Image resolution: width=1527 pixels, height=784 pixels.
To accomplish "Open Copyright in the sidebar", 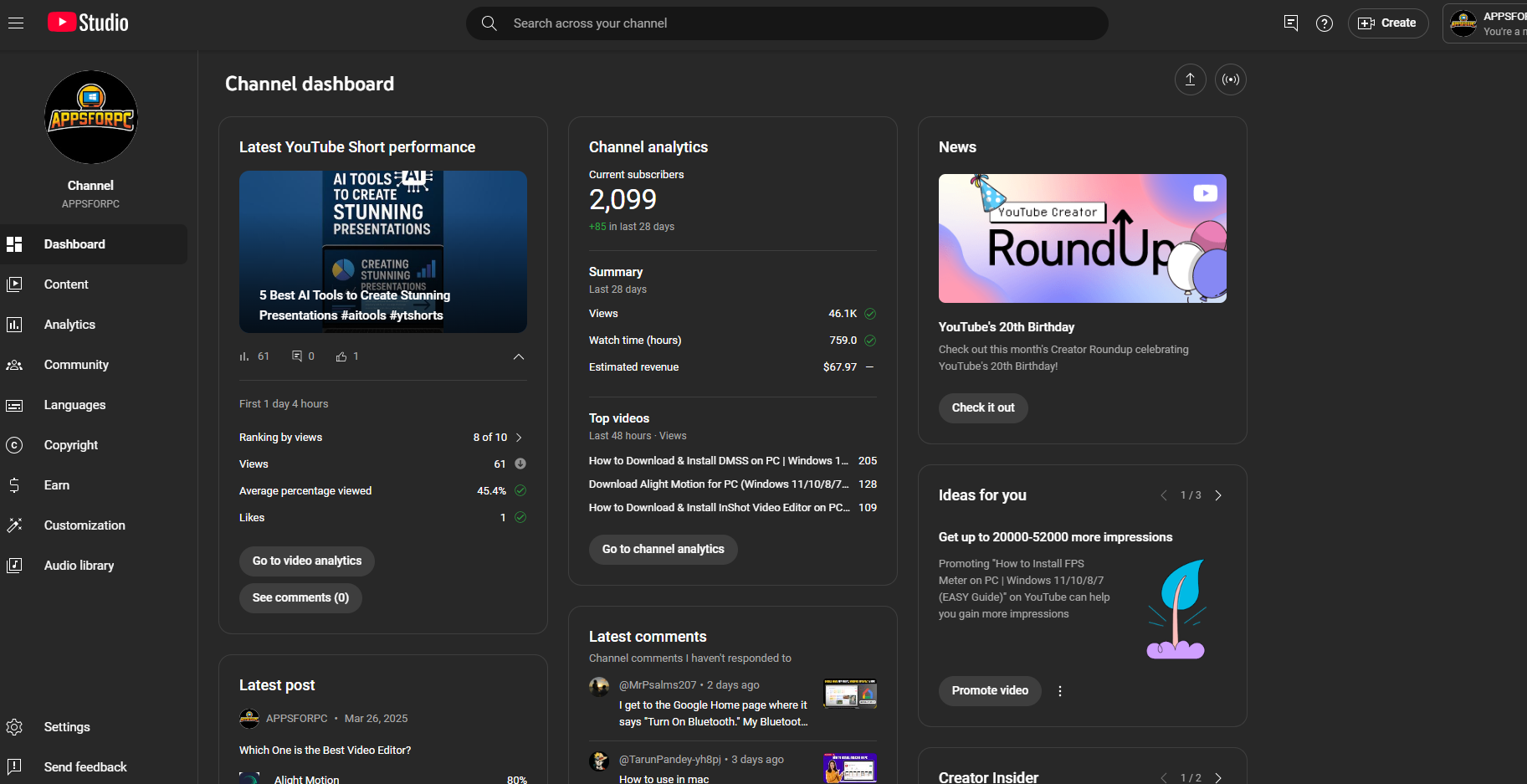I will pos(94,445).
